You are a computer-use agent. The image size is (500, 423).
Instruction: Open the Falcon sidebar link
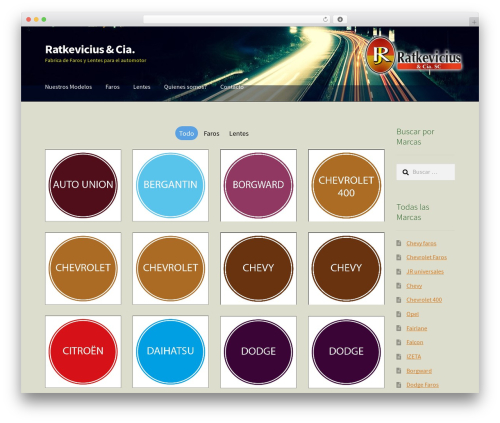point(415,342)
